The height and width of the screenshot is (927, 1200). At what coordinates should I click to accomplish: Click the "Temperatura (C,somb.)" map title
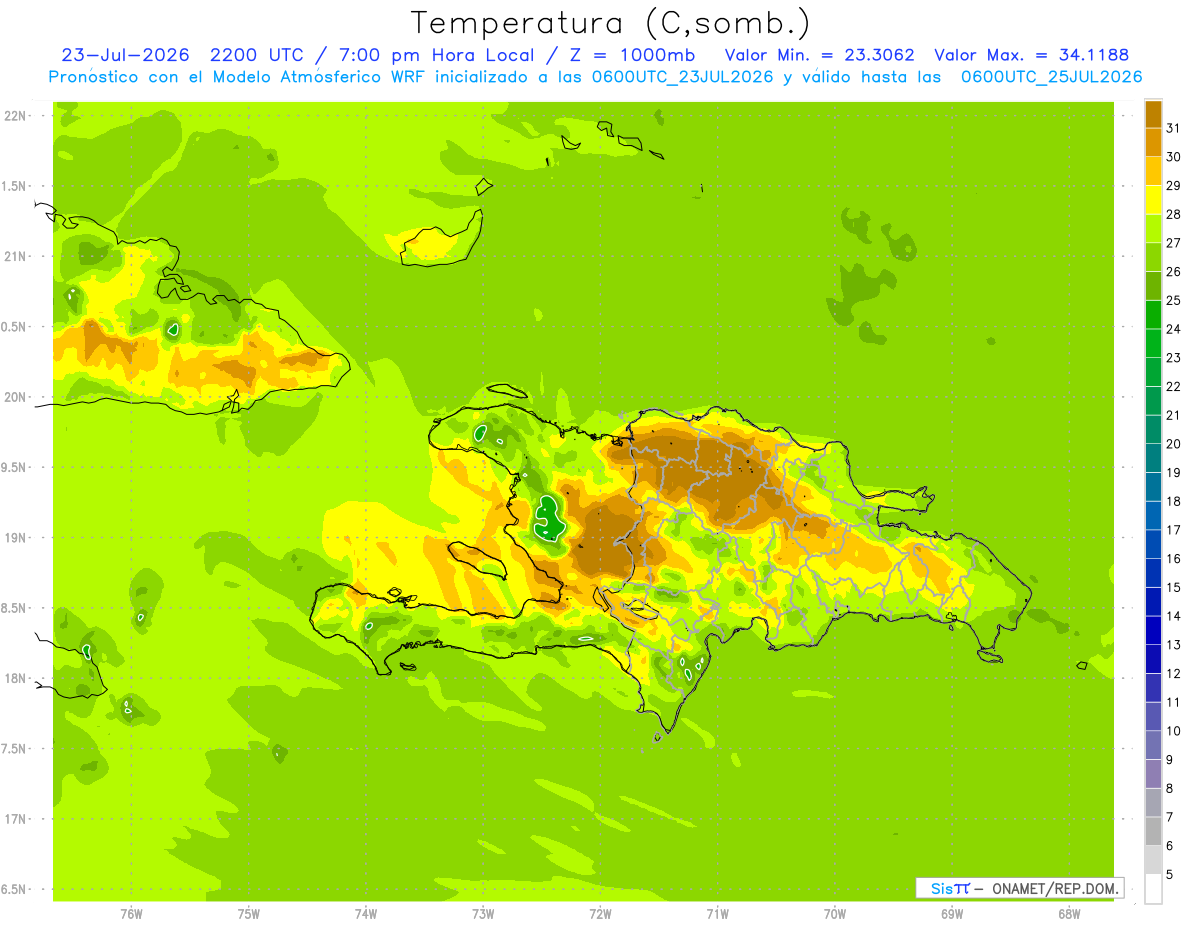click(x=611, y=23)
